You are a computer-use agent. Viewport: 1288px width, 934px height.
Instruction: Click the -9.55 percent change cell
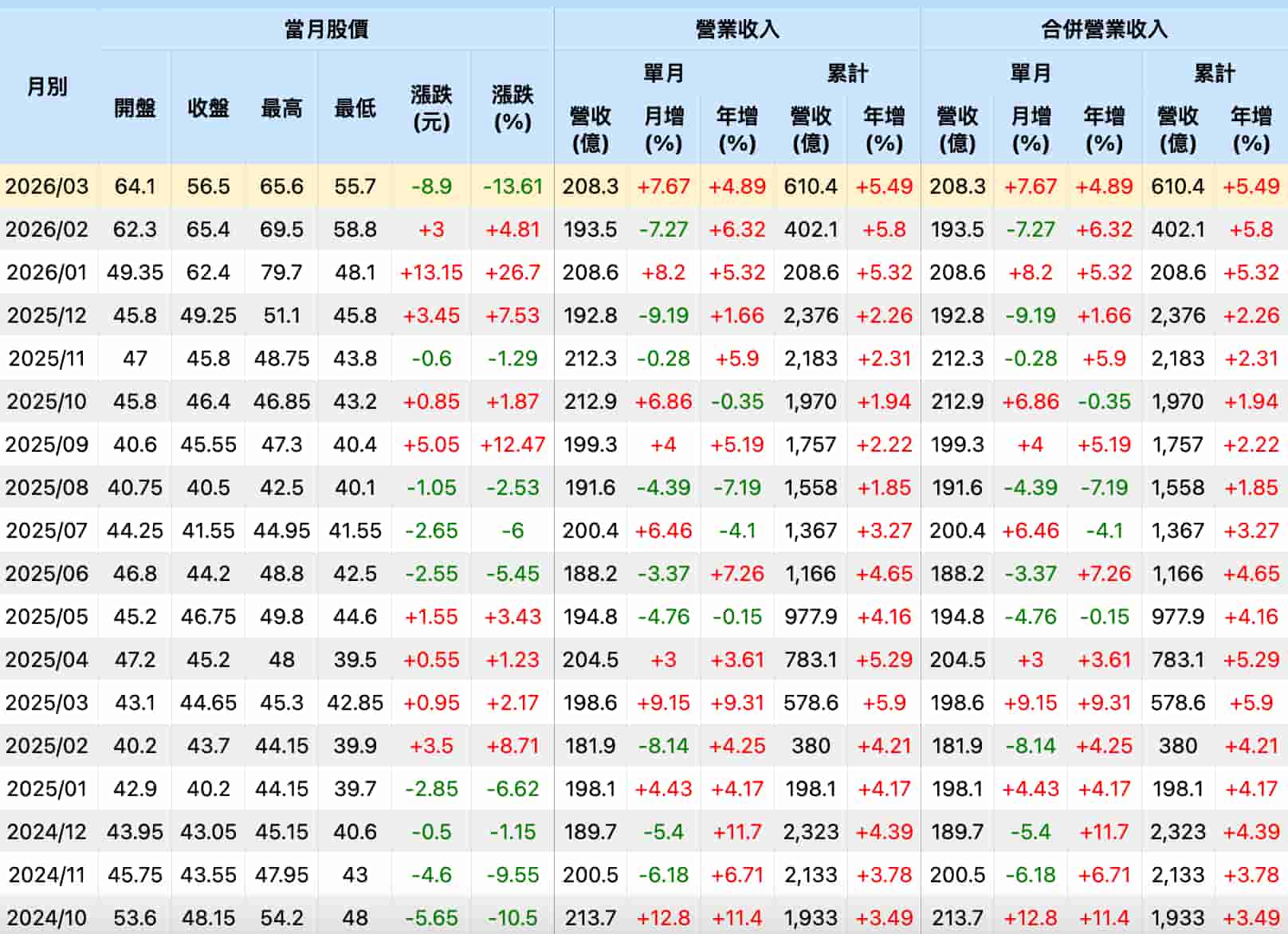(512, 875)
